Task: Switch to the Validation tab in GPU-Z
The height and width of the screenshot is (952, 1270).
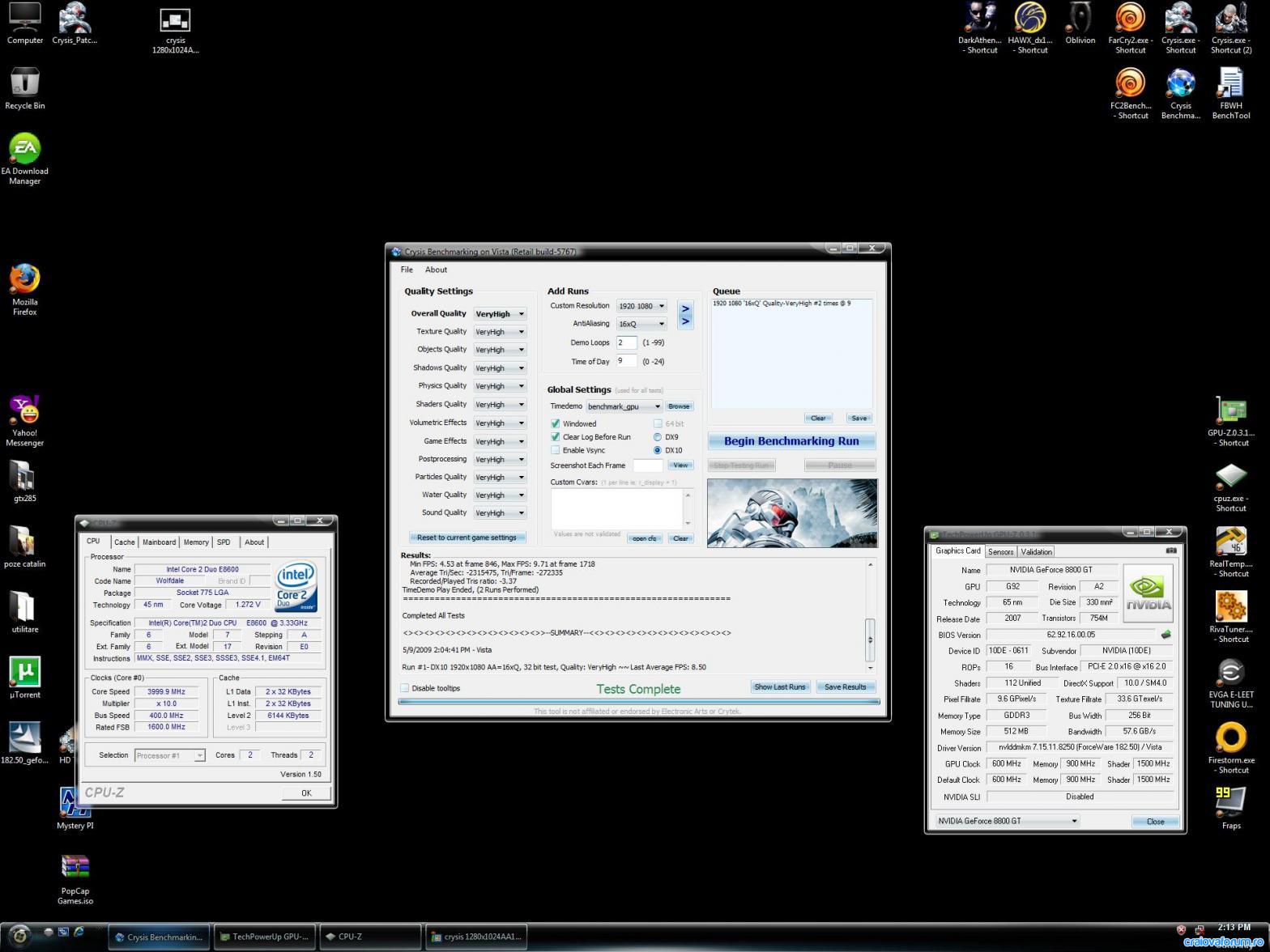Action: [1036, 552]
